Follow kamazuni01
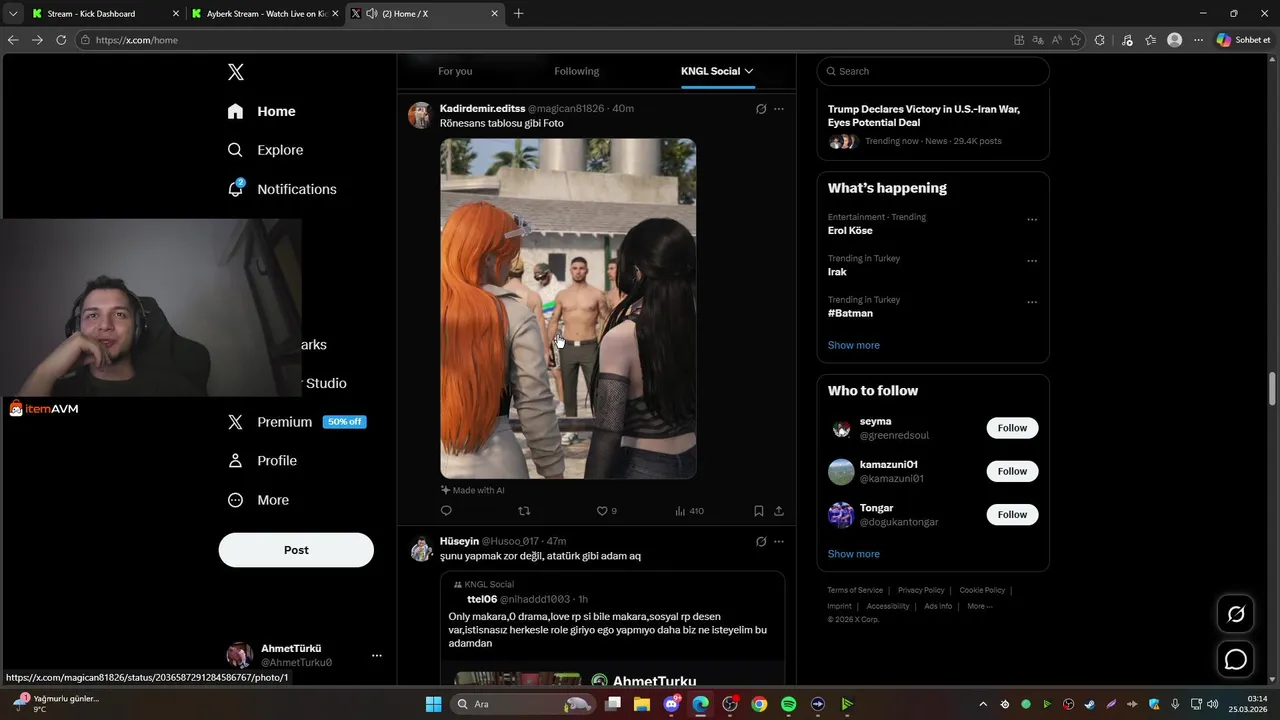Viewport: 1280px width, 720px height. pos(1012,471)
